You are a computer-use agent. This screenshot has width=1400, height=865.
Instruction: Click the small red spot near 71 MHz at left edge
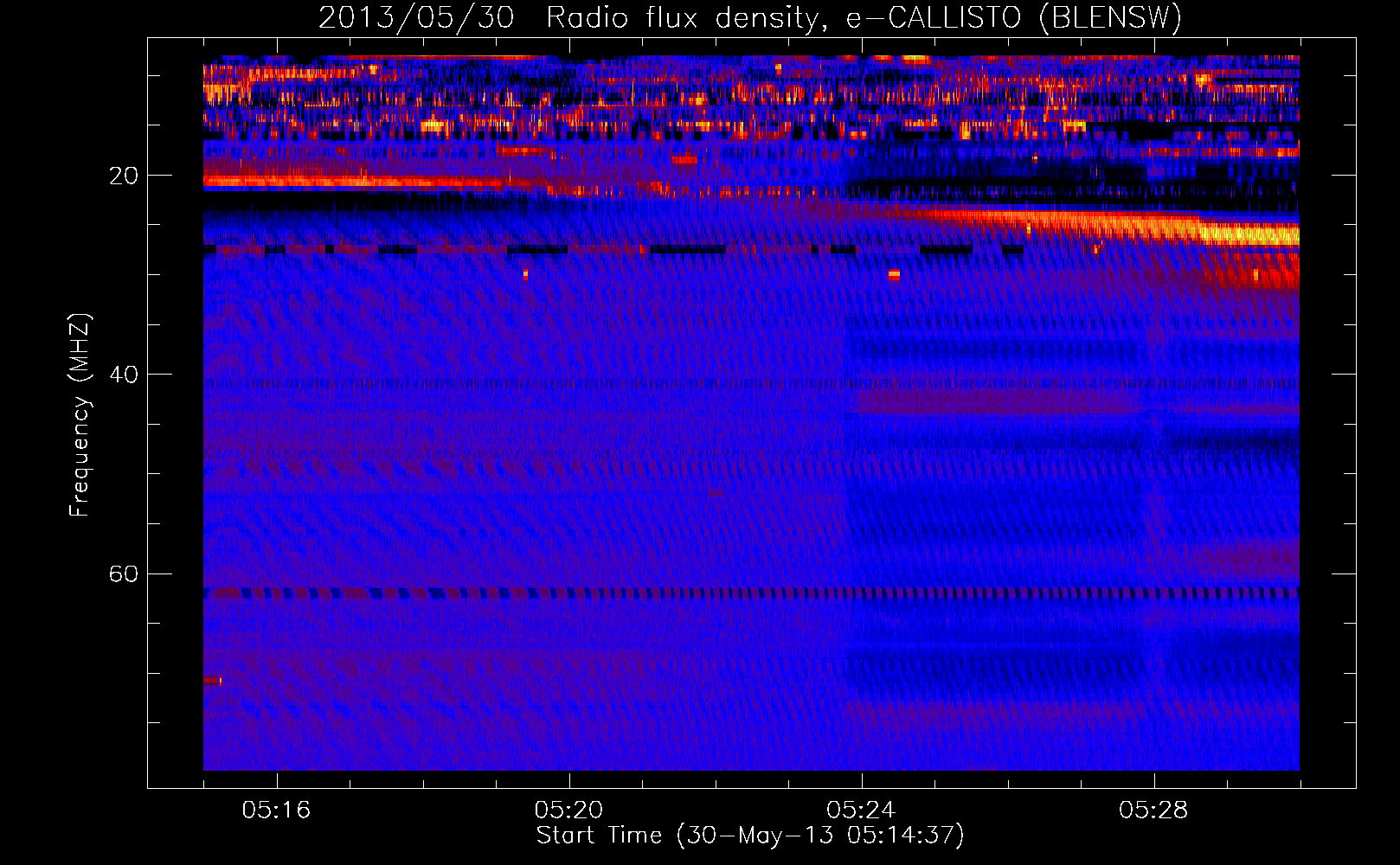click(212, 681)
